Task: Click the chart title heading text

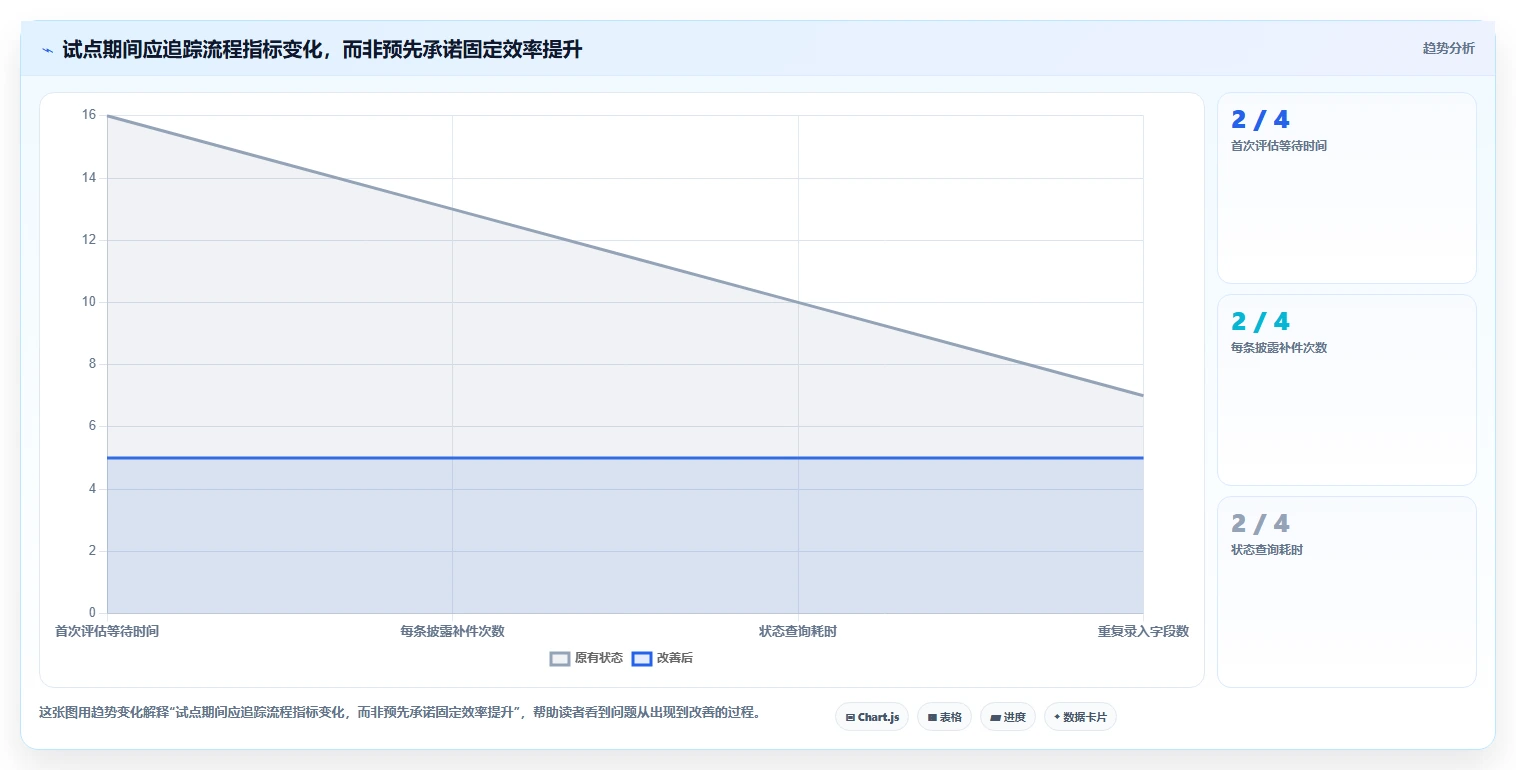Action: 322,50
